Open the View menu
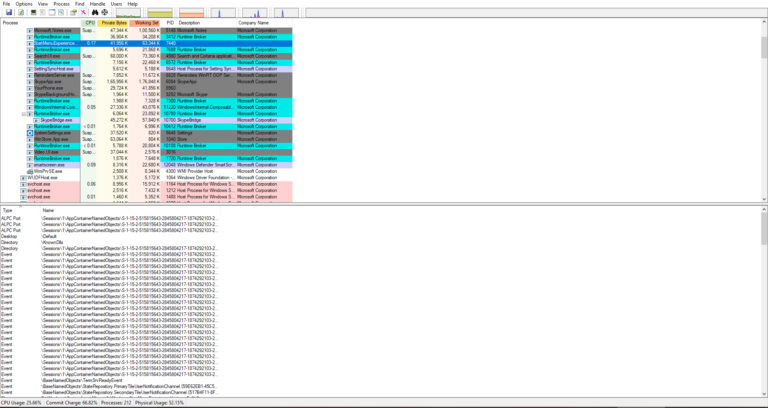 pyautogui.click(x=43, y=4)
